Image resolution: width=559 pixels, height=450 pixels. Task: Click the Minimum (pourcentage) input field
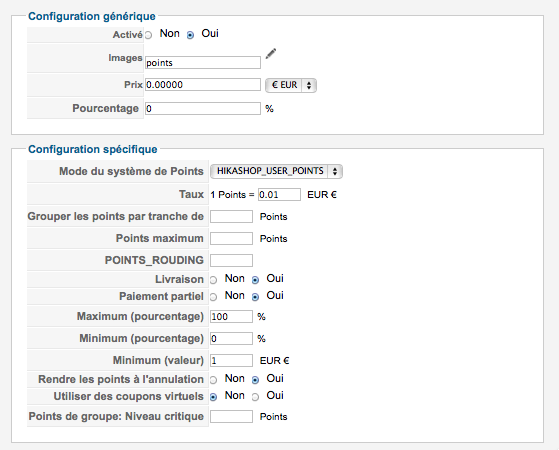(x=231, y=338)
